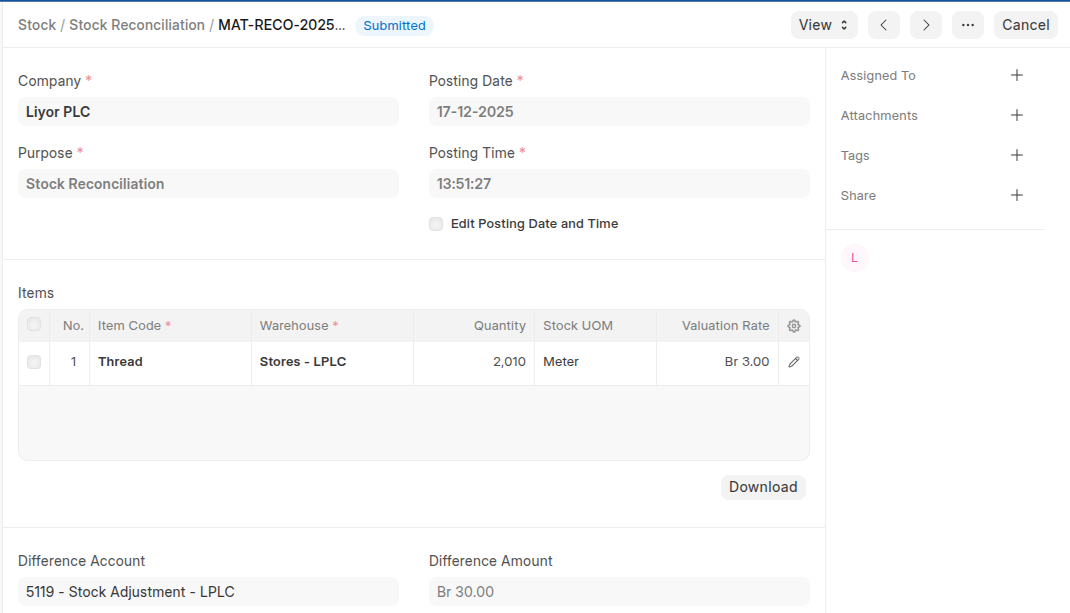Click the user avatar labeled L

point(854,258)
